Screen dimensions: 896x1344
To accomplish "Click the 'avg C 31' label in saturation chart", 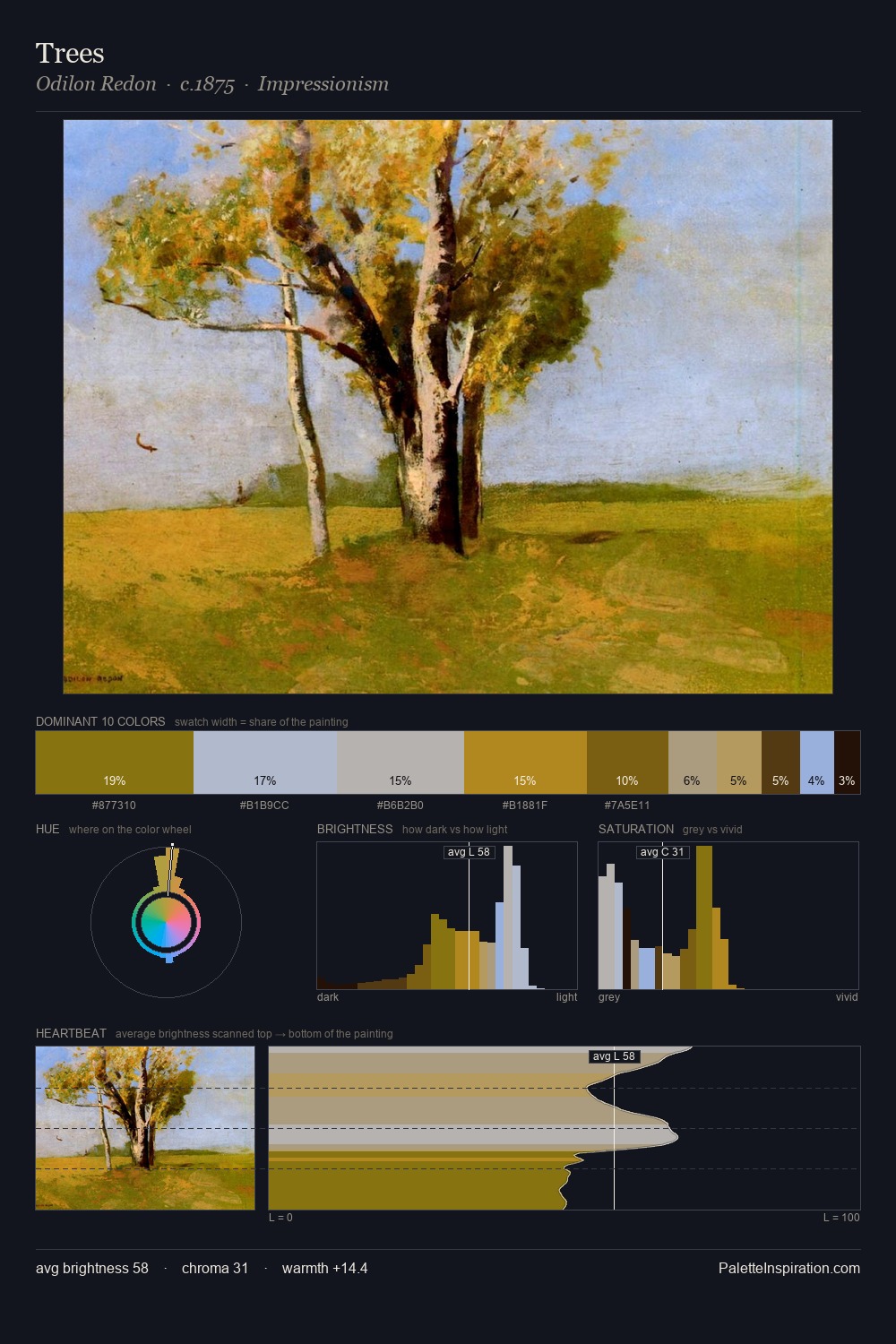I will pyautogui.click(x=662, y=852).
